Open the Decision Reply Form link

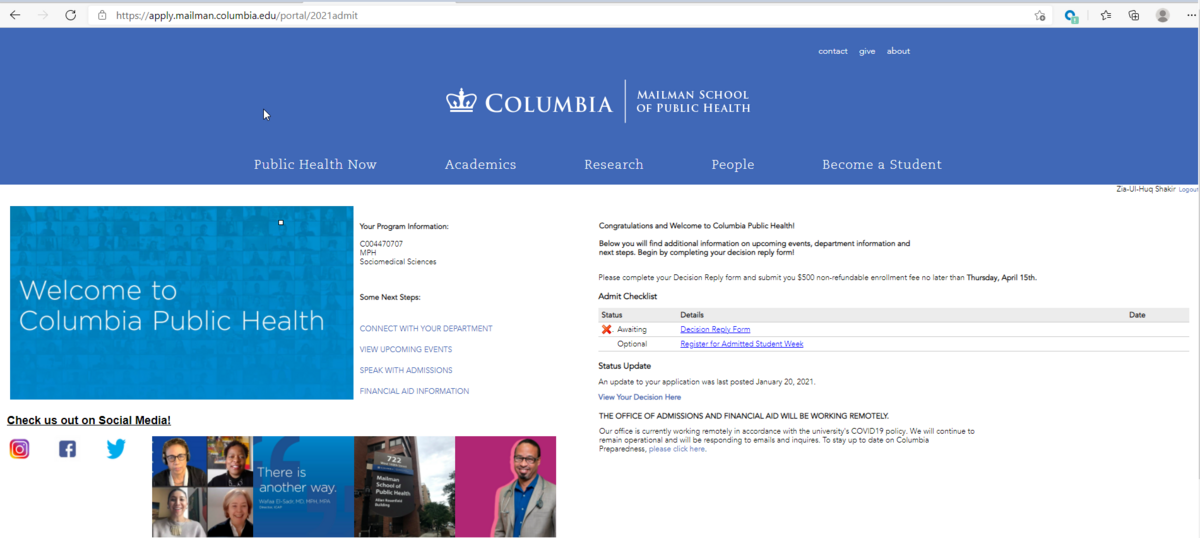point(715,329)
